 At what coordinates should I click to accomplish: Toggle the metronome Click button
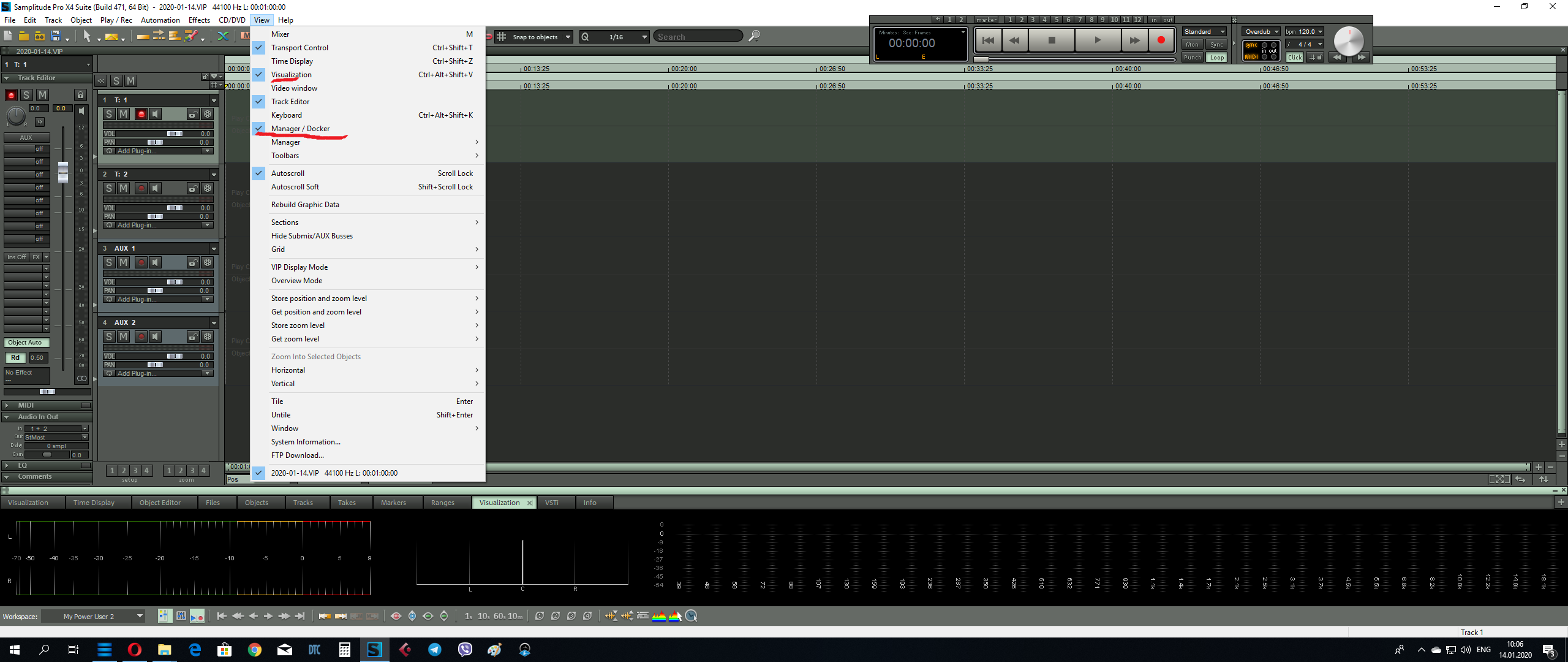1295,58
